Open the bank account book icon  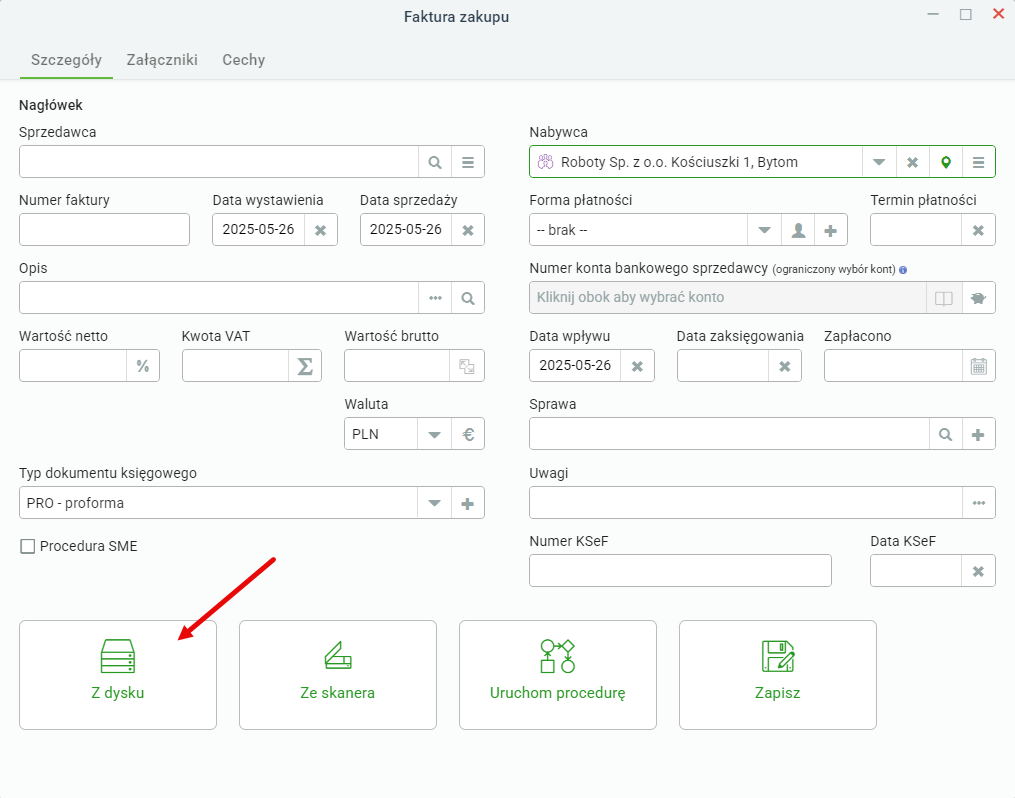(x=944, y=298)
